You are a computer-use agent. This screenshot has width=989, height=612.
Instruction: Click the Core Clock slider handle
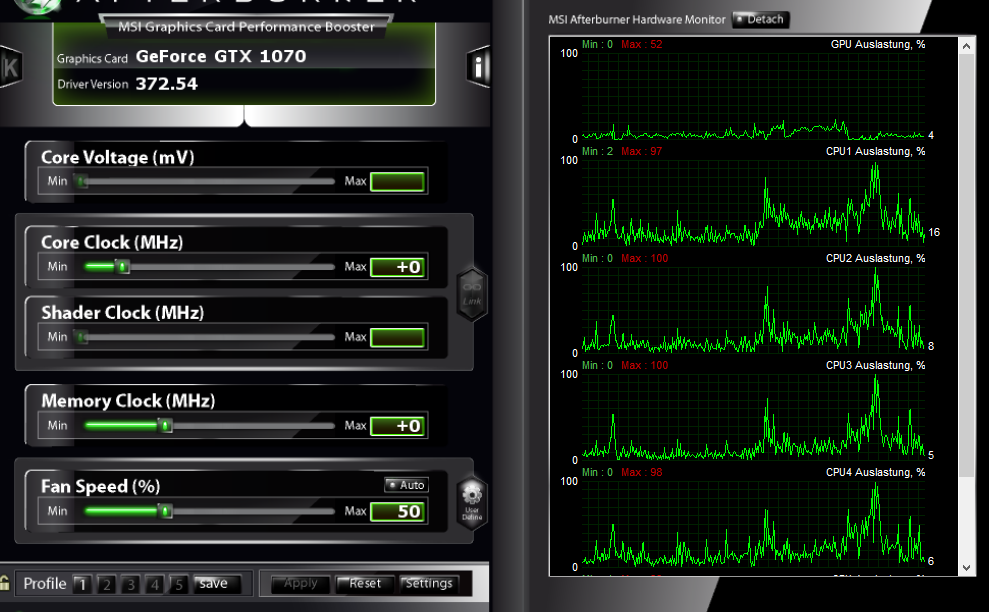click(123, 267)
